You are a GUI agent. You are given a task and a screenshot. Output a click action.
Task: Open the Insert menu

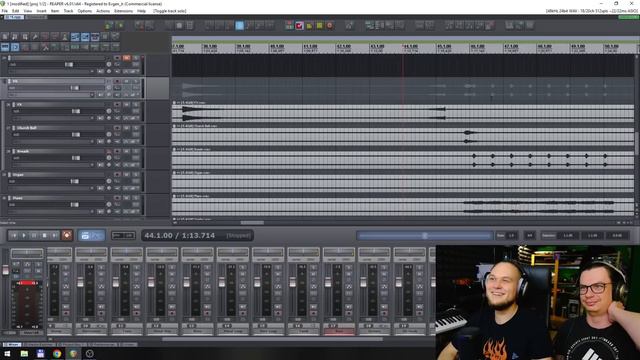pyautogui.click(x=41, y=11)
